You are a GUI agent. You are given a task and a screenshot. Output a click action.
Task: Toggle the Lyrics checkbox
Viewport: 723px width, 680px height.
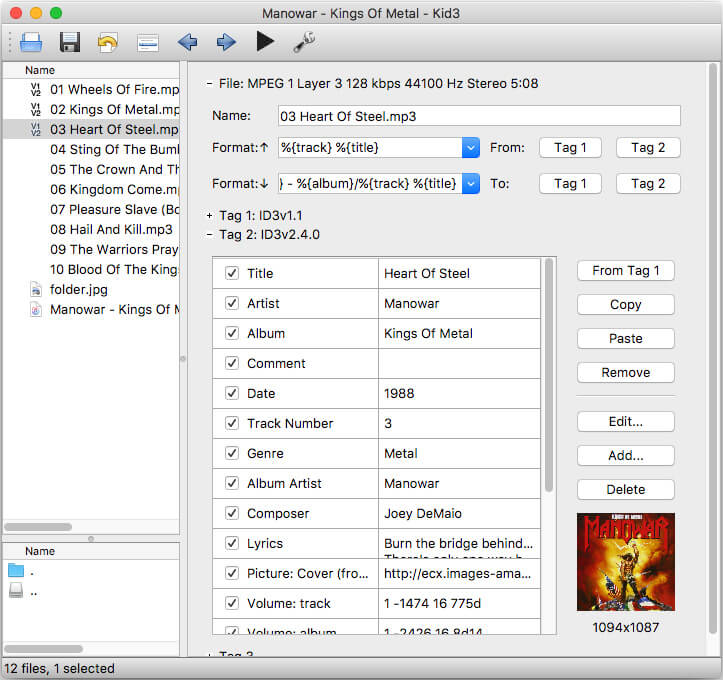pyautogui.click(x=232, y=543)
